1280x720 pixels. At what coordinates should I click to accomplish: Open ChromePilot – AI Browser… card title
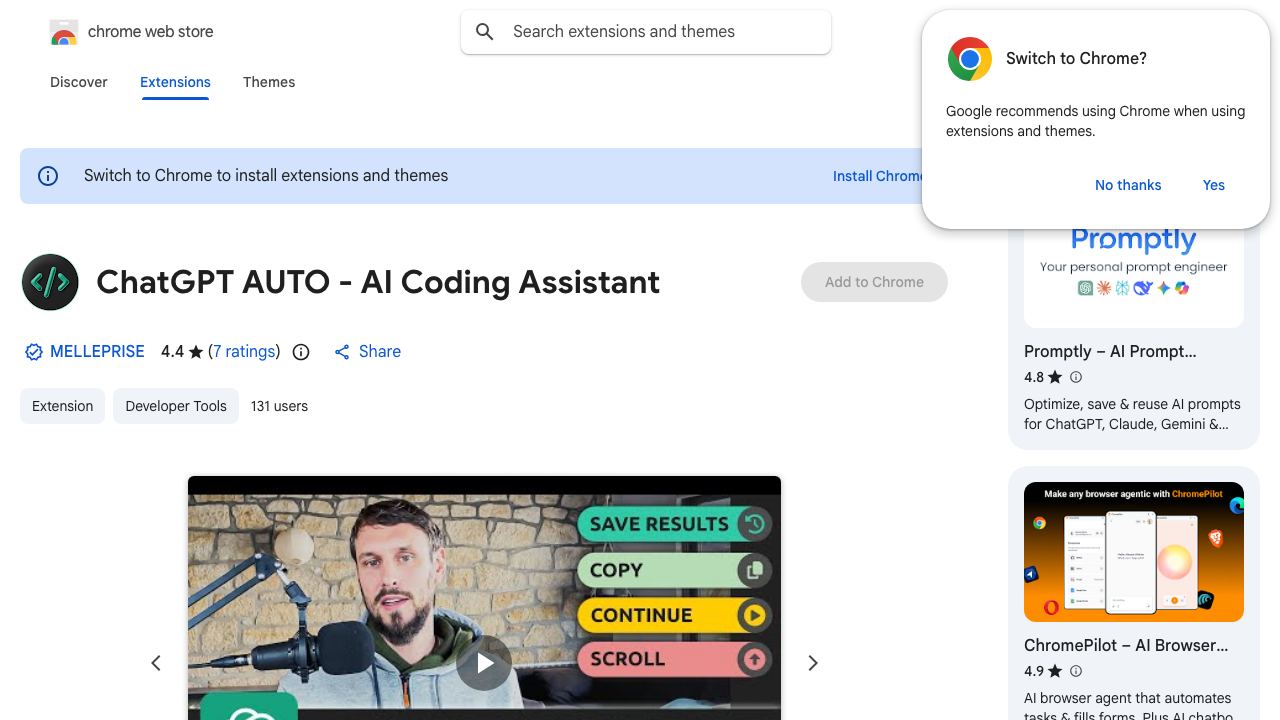1126,645
